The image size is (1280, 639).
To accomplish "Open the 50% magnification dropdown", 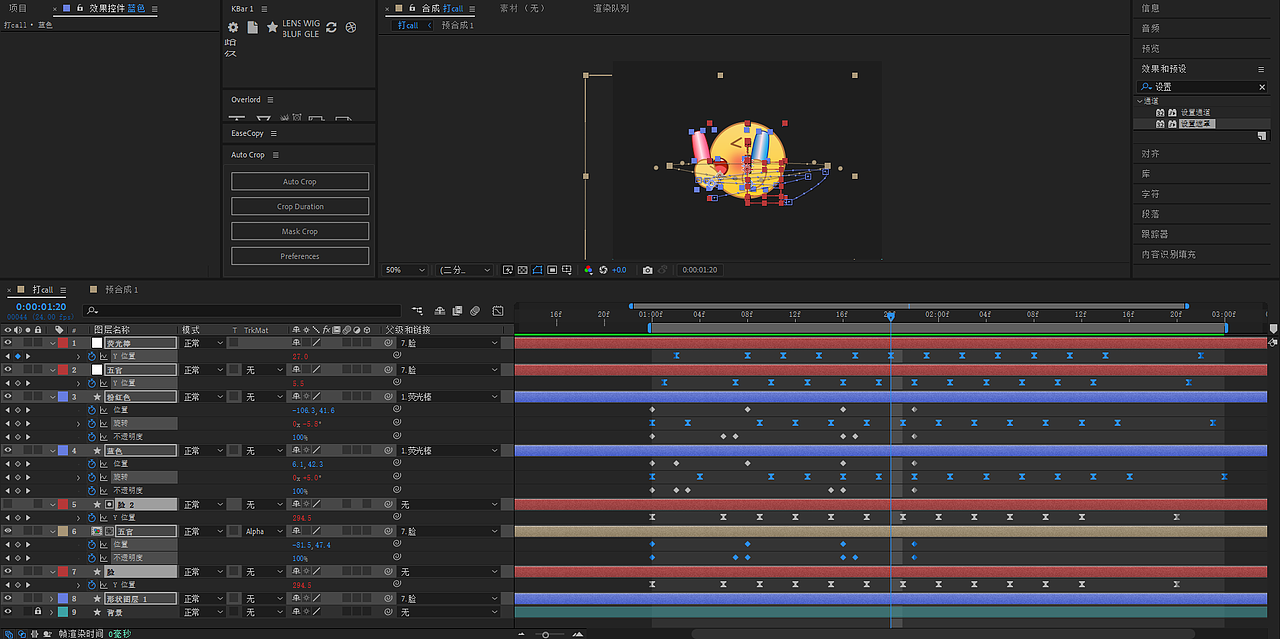I will 405,270.
